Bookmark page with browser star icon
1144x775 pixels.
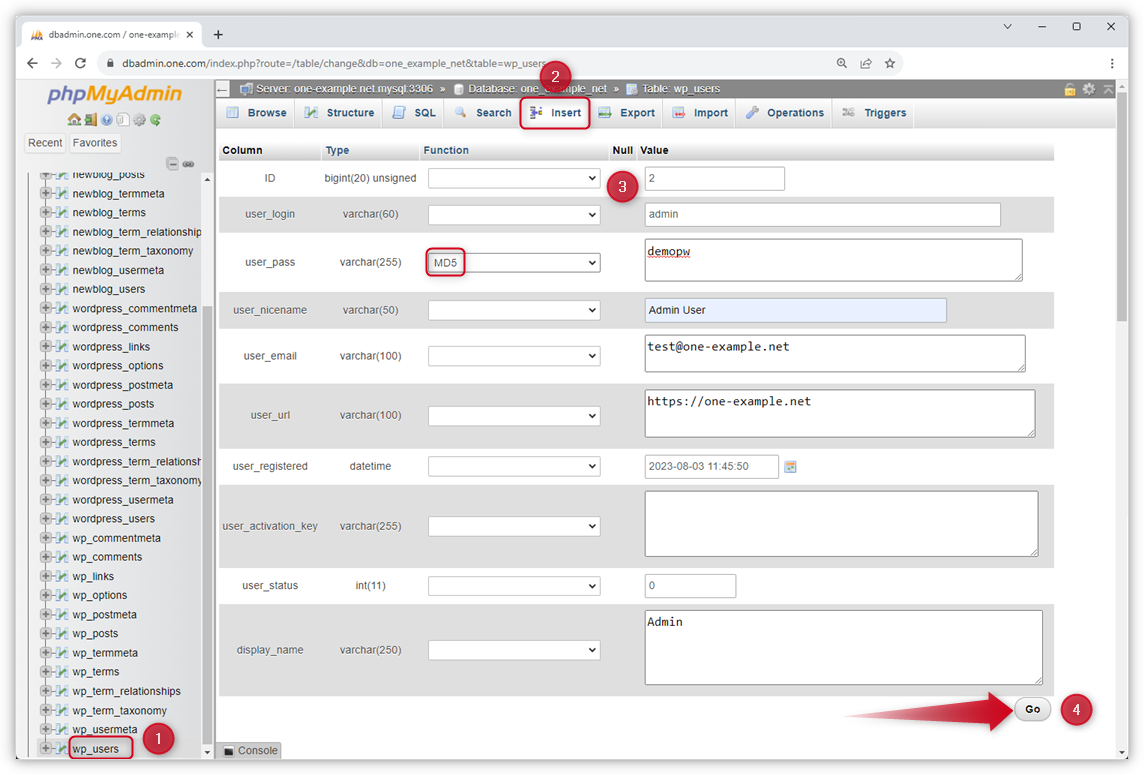890,63
